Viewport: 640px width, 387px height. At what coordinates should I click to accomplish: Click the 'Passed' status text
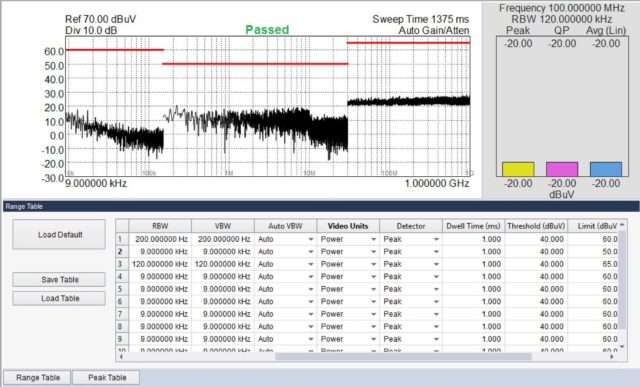[267, 29]
